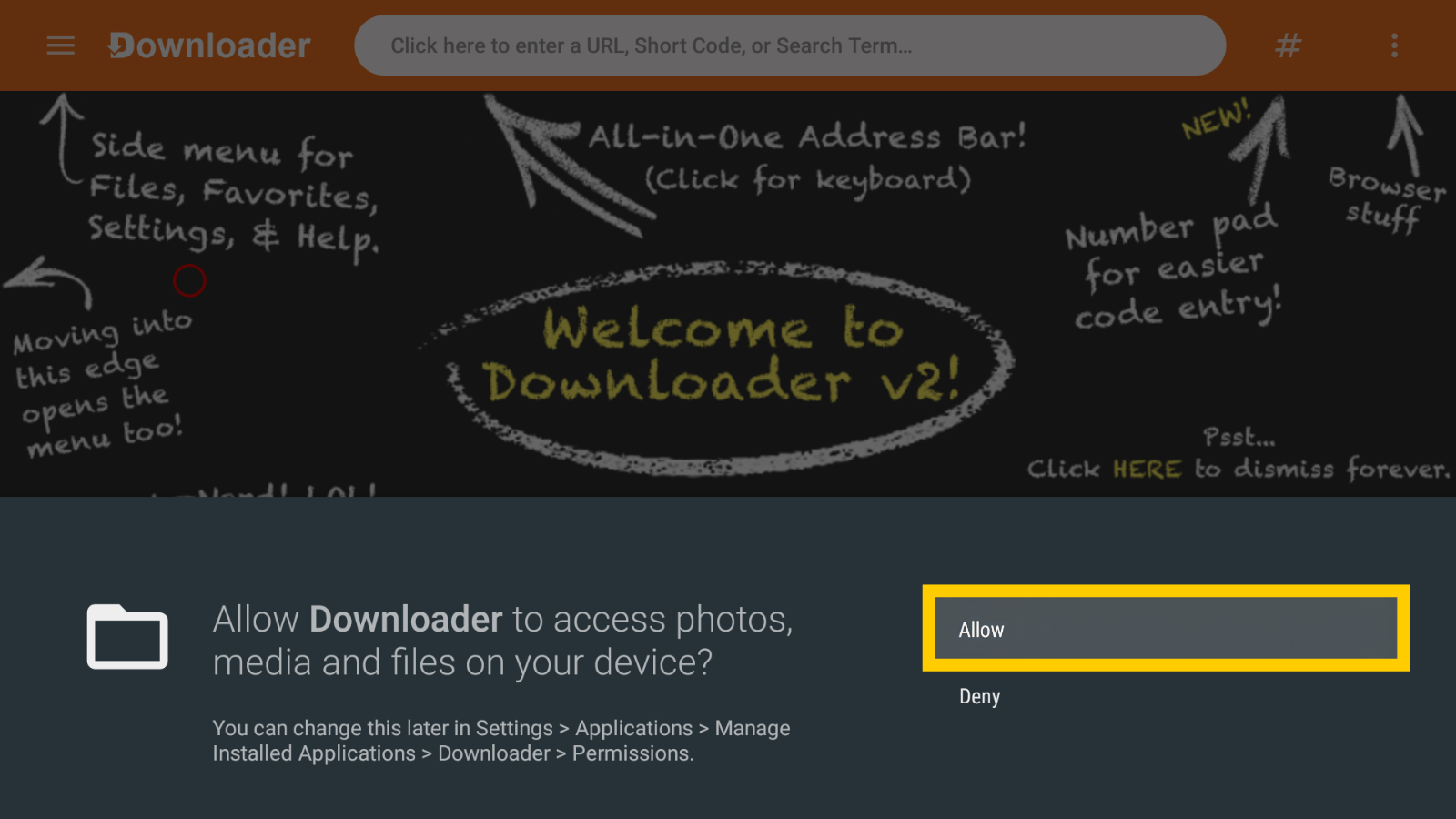This screenshot has width=1456, height=819.
Task: Open the hamburger side menu
Action: click(61, 45)
